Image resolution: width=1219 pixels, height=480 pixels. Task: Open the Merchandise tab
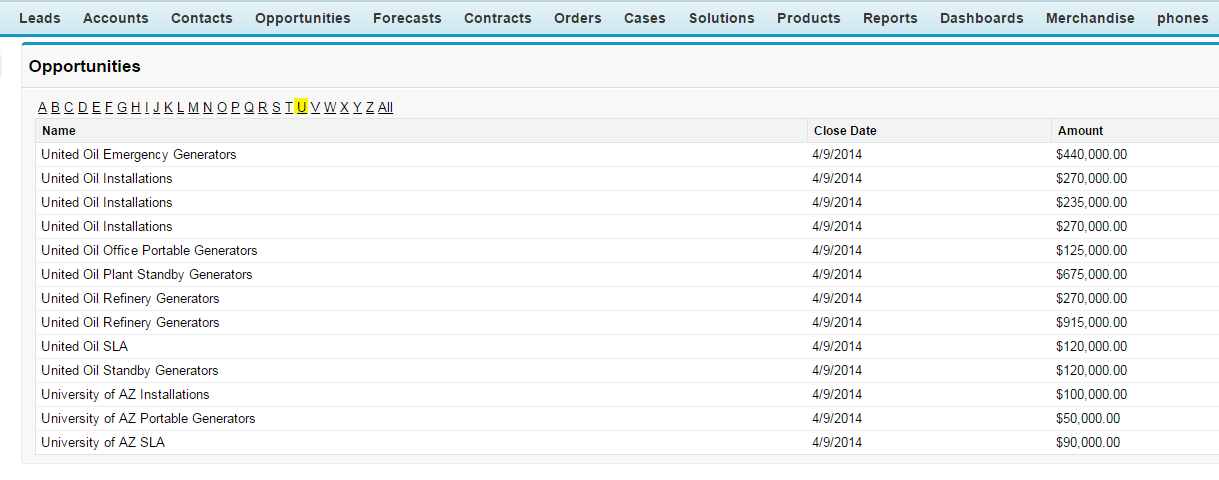tap(1090, 18)
